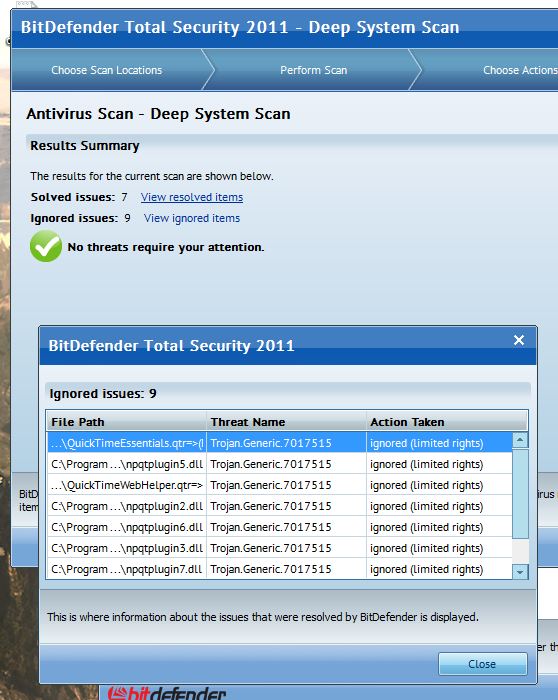Select the QuickTimeEssentials.qtr row
The width and height of the screenshot is (558, 700).
(x=280, y=443)
